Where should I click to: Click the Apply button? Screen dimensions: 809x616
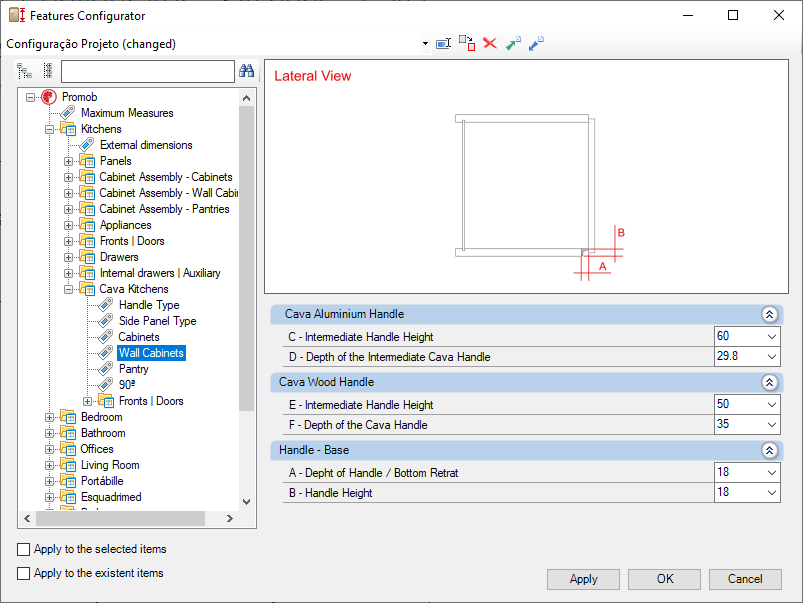(583, 579)
